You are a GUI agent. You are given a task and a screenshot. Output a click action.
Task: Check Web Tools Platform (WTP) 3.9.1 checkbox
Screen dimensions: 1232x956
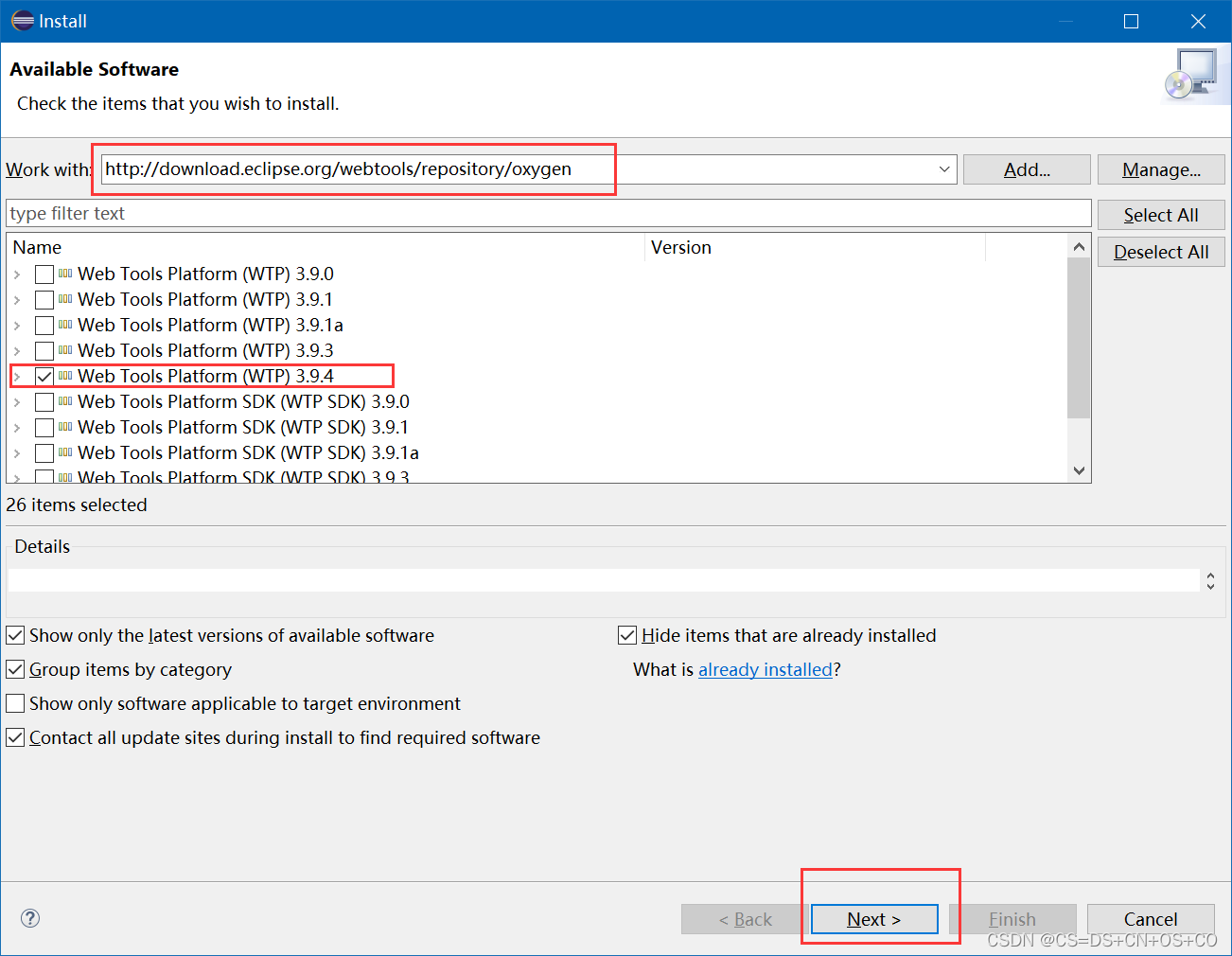click(x=44, y=300)
